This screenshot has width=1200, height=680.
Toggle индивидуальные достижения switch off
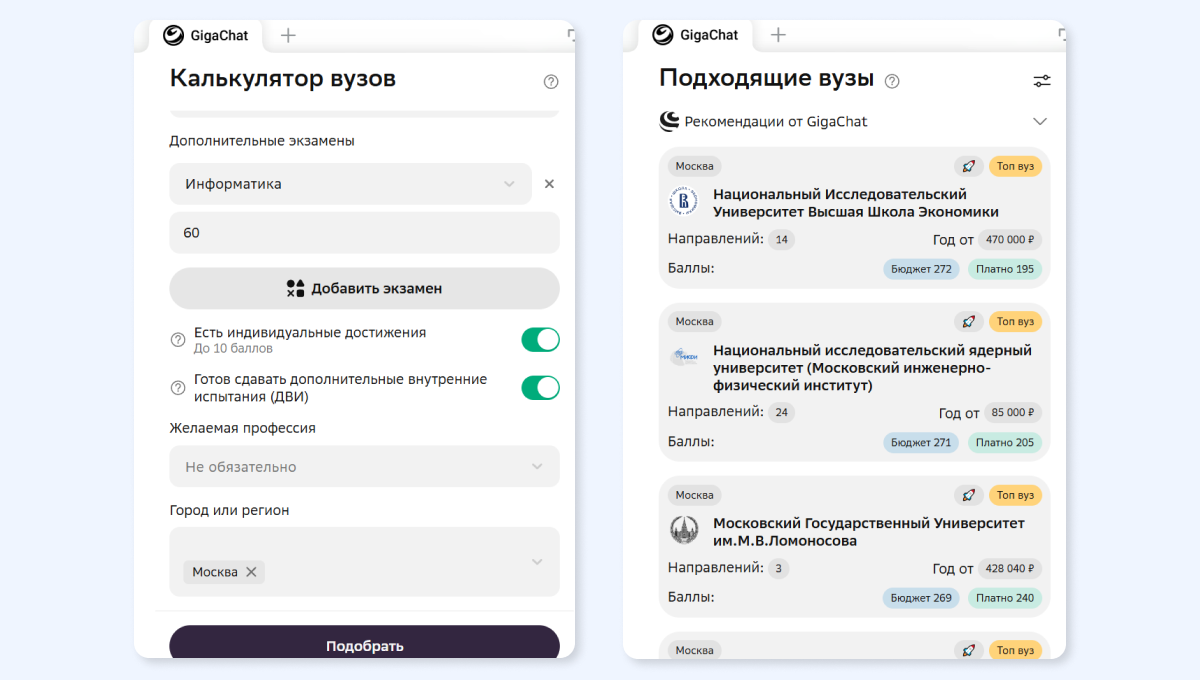(540, 340)
